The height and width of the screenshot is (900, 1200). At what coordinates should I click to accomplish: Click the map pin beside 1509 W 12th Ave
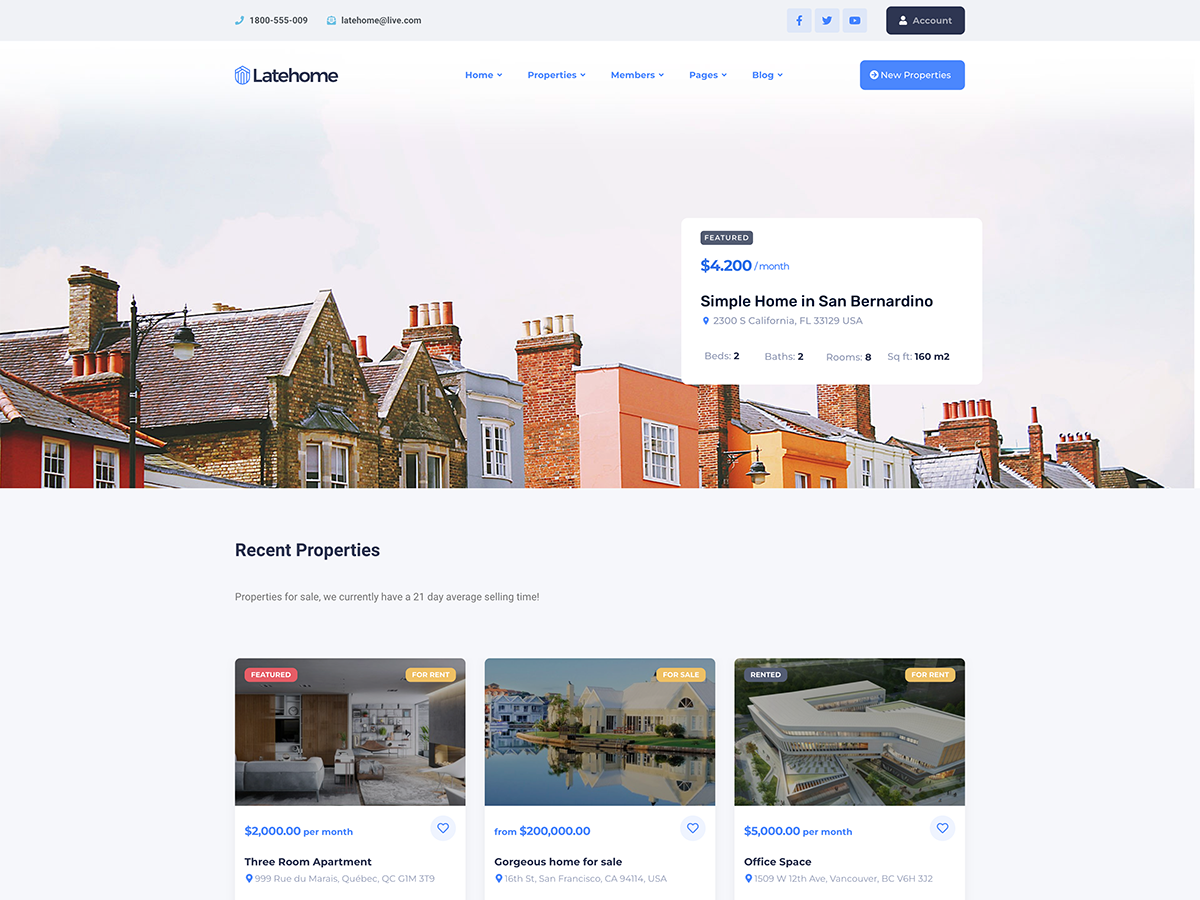[749, 879]
